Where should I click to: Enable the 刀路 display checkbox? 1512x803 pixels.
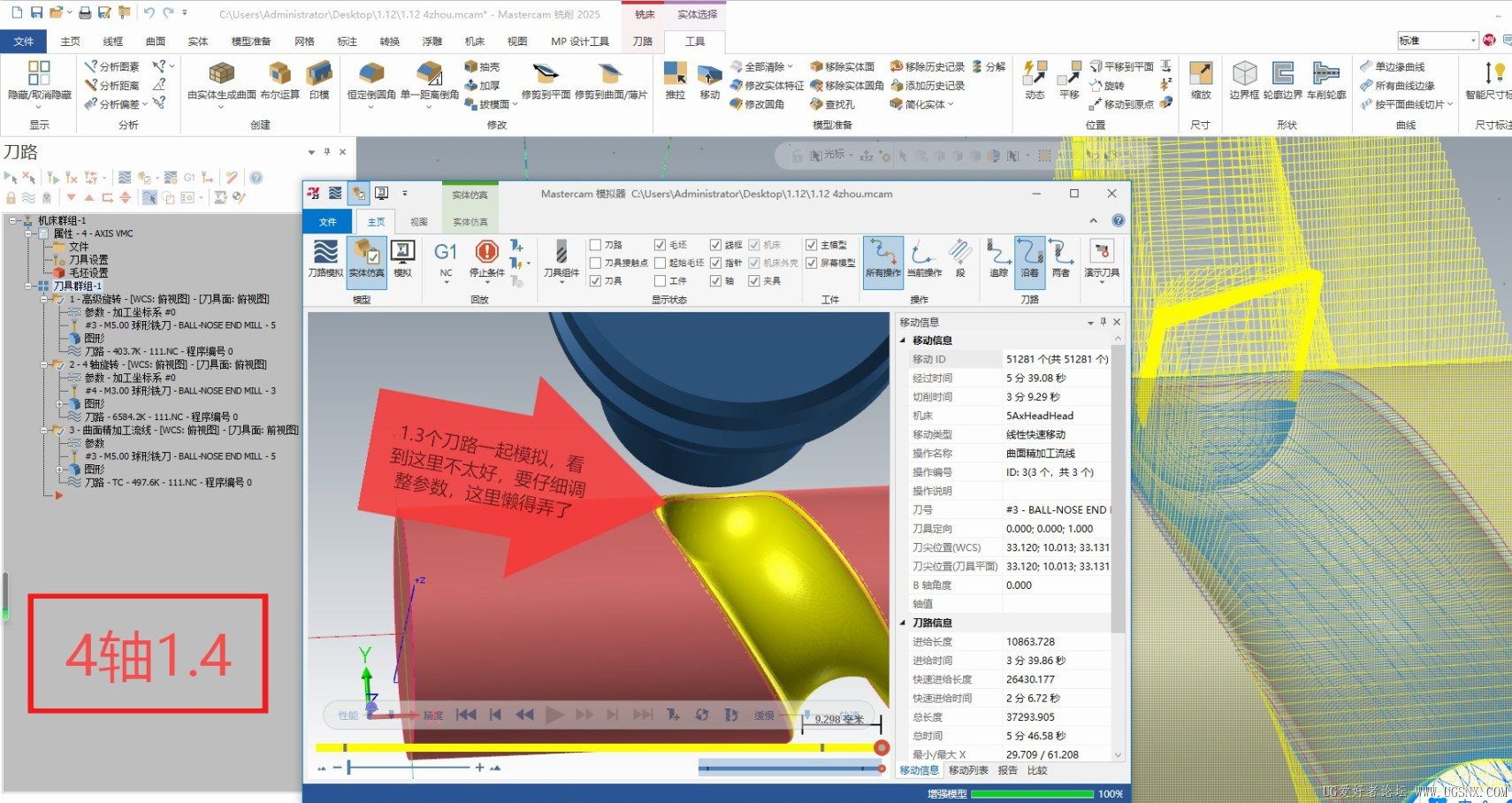(x=595, y=245)
